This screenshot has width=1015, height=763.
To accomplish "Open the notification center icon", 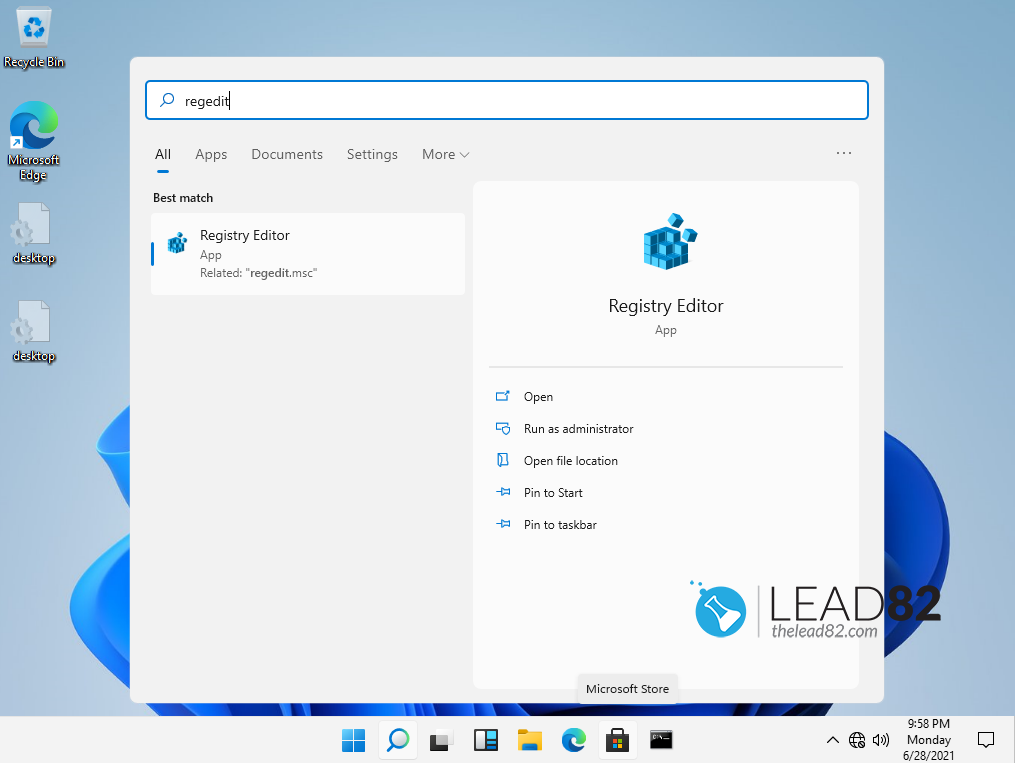I will 985,740.
